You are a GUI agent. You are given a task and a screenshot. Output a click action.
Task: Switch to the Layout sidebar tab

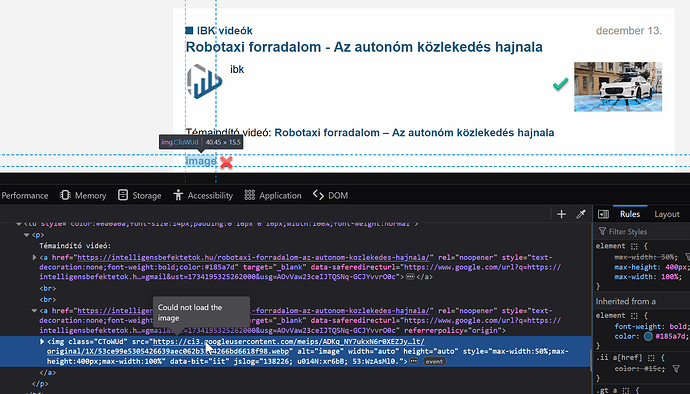(x=667, y=214)
